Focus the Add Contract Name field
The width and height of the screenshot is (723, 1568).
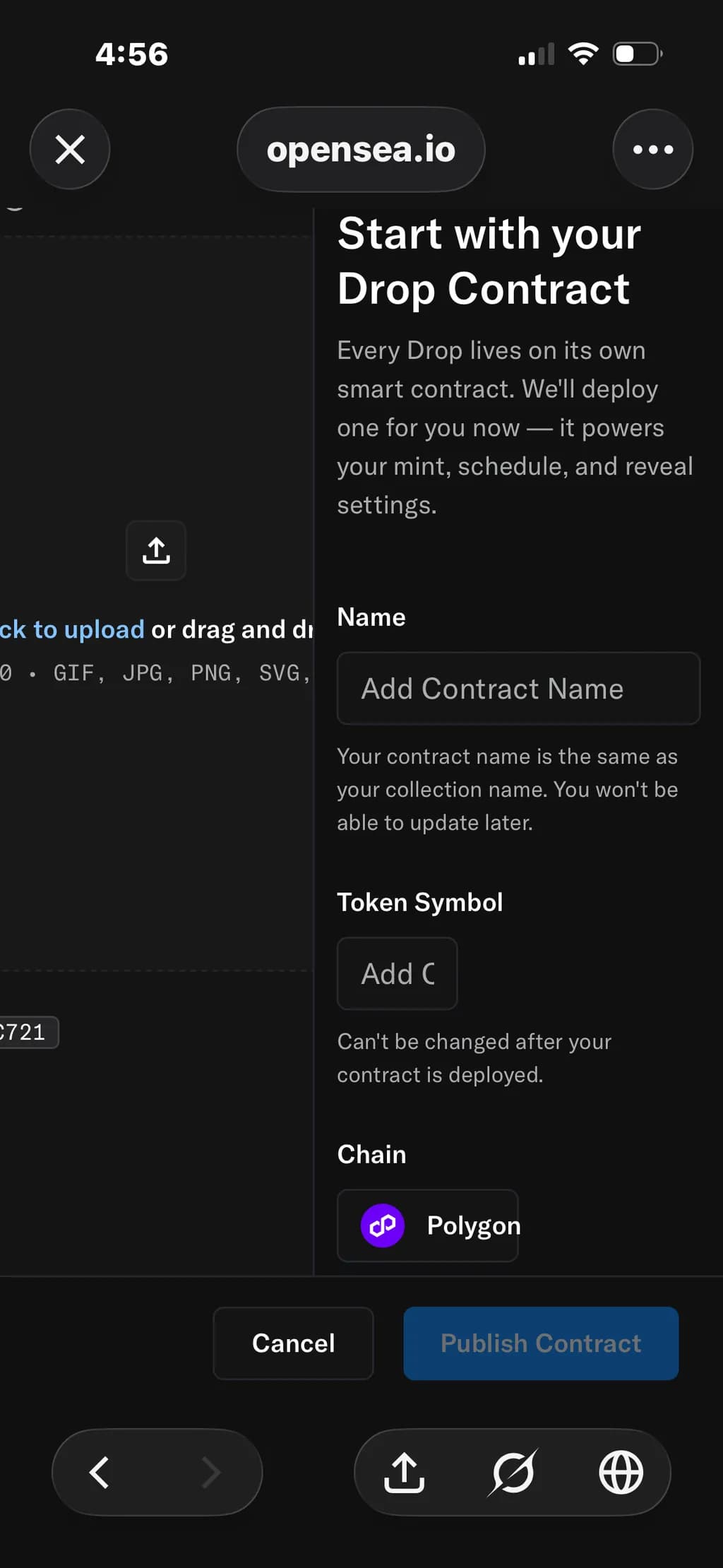pyautogui.click(x=518, y=689)
